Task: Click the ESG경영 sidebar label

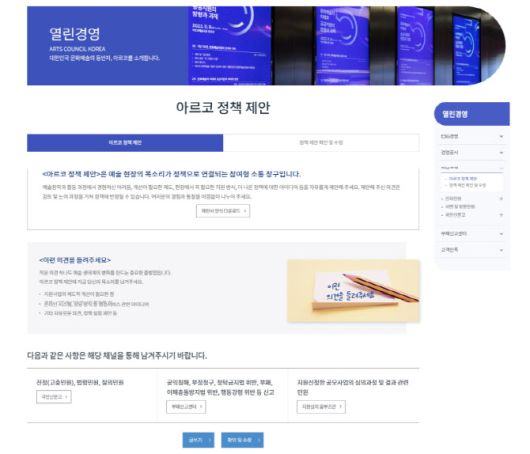Action: (450, 136)
